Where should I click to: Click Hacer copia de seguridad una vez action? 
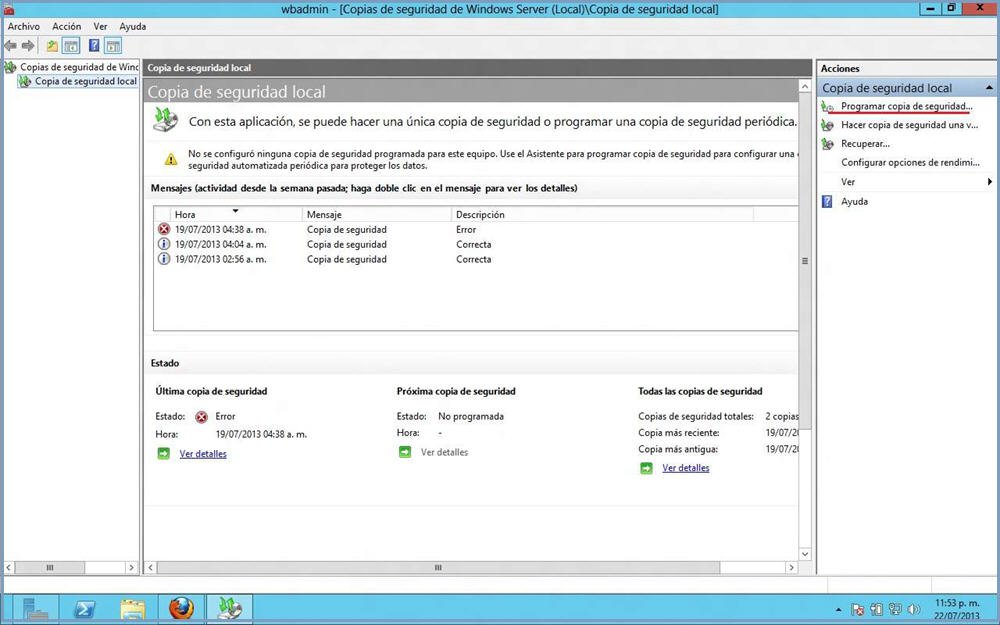tap(909, 125)
